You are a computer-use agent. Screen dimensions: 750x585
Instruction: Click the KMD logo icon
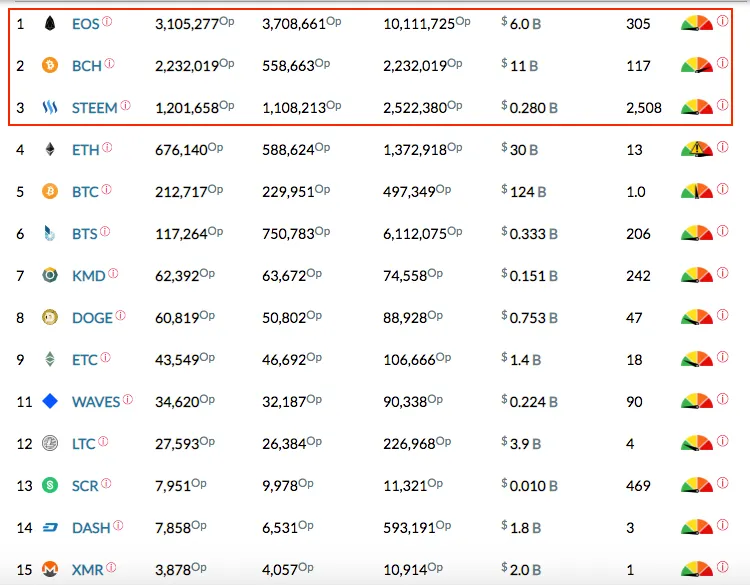(x=50, y=275)
